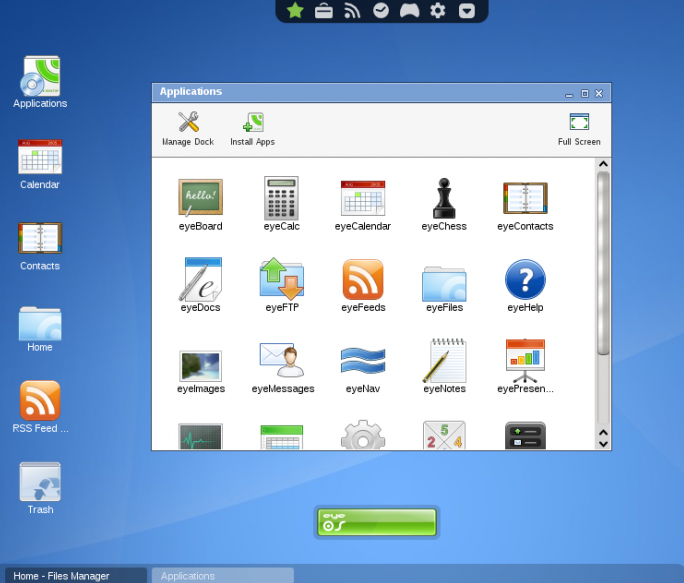Open the eyeChess game icon

[x=444, y=200]
